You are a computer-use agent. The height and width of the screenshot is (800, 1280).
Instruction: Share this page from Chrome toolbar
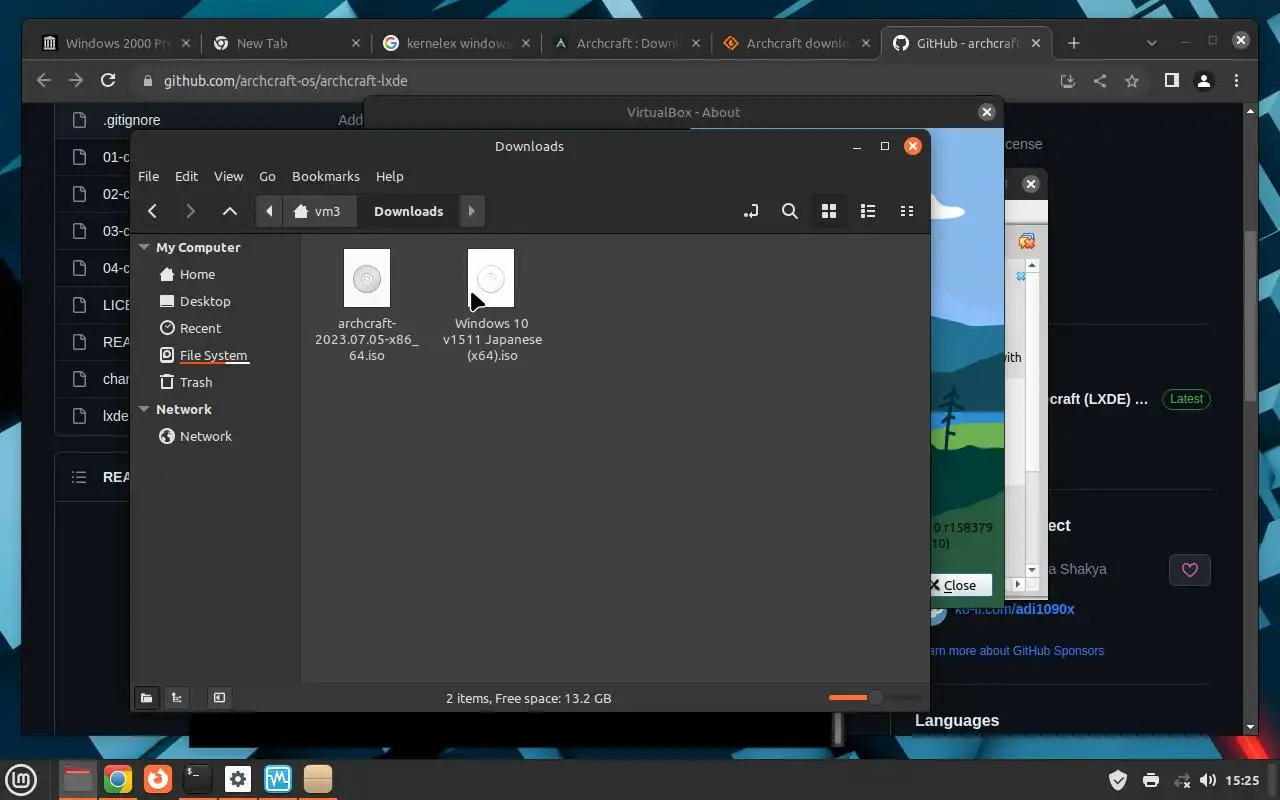tap(1100, 81)
